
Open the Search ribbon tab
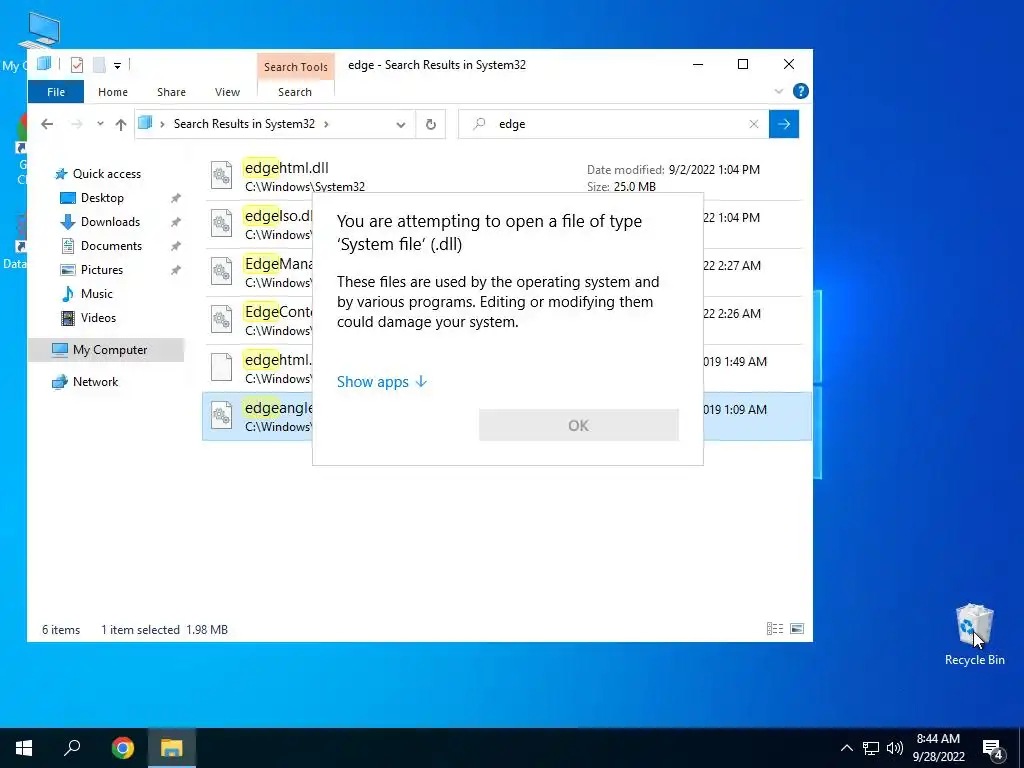click(295, 92)
